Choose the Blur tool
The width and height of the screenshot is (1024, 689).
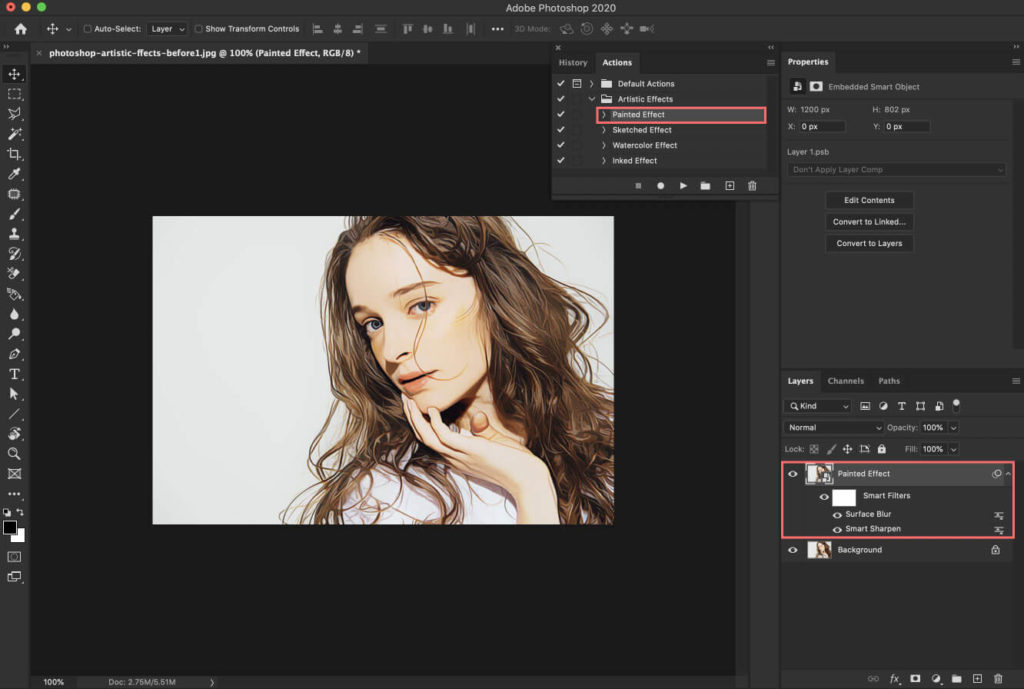[14, 314]
